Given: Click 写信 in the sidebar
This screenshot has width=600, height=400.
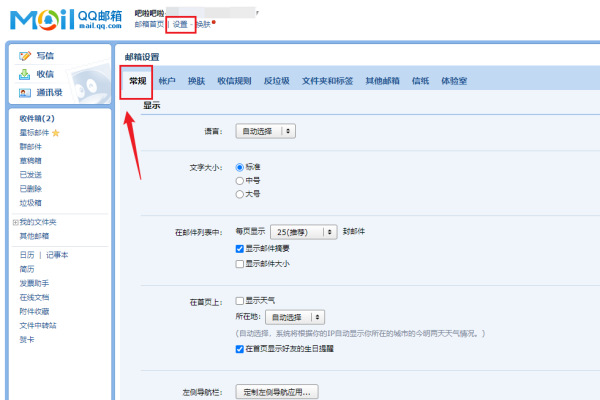Looking at the screenshot, I should coord(45,56).
